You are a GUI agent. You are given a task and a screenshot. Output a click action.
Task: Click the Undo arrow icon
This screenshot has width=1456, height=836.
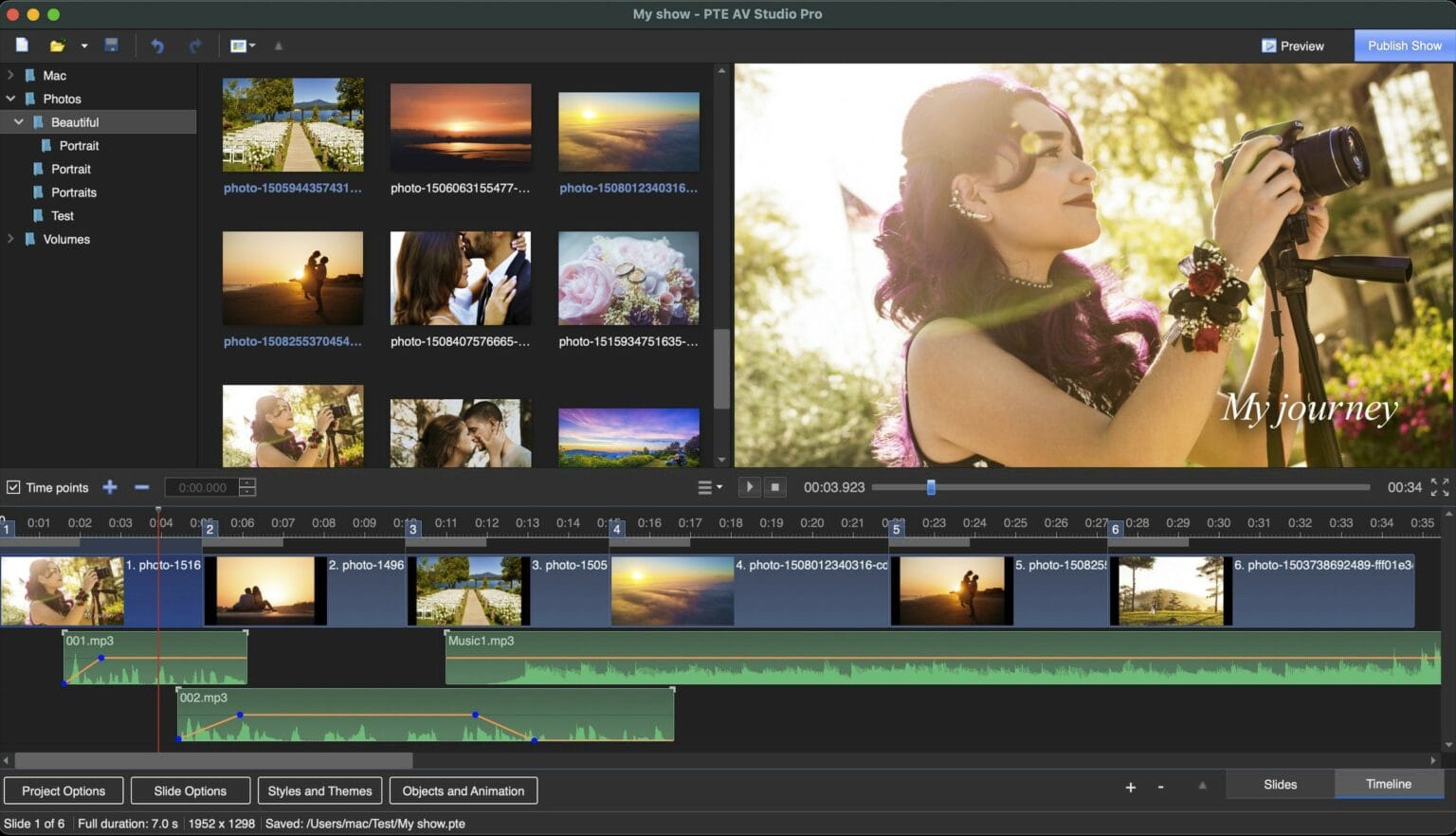click(157, 45)
